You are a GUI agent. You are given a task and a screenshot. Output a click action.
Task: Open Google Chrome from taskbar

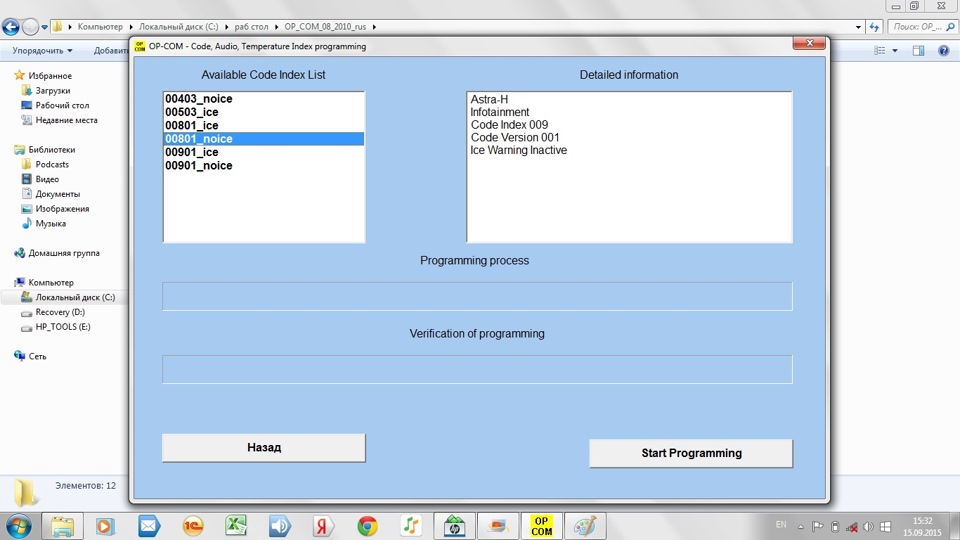point(367,526)
